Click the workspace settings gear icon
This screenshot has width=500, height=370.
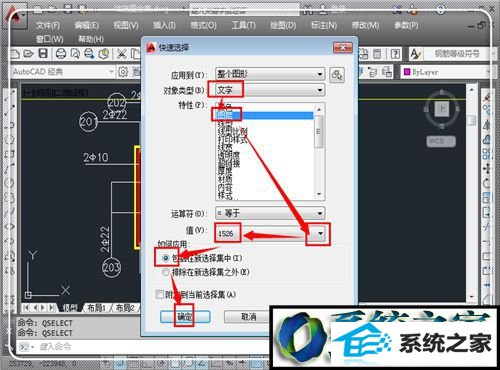123,72
